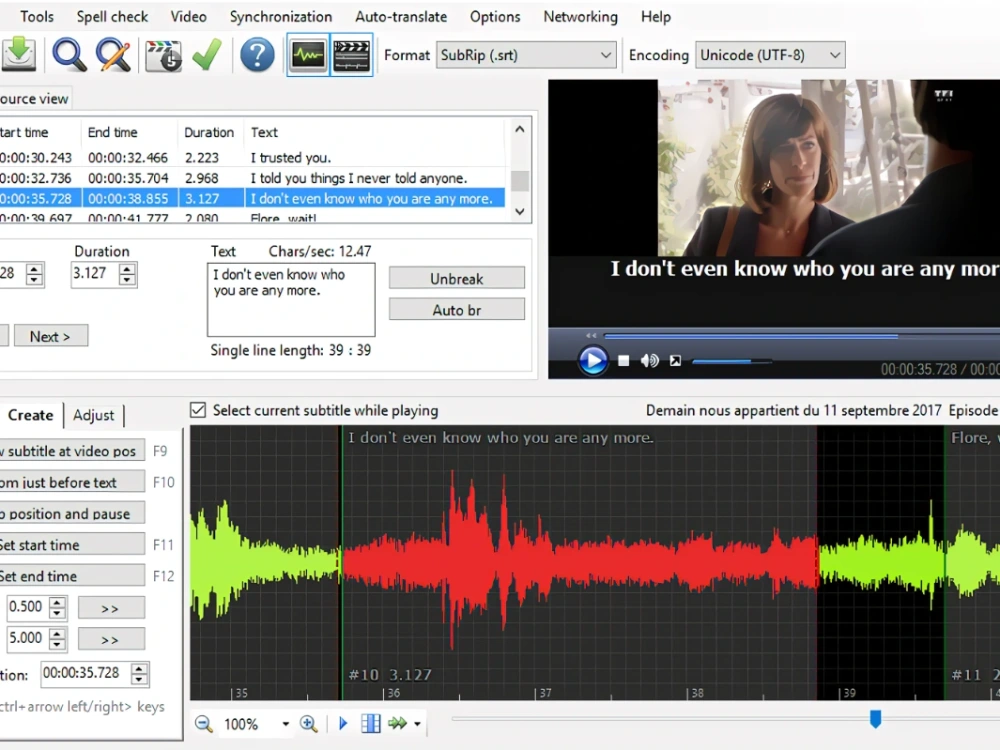The width and height of the screenshot is (1000, 750).
Task: Open the Encoding Unicode dropdown
Action: (x=833, y=55)
